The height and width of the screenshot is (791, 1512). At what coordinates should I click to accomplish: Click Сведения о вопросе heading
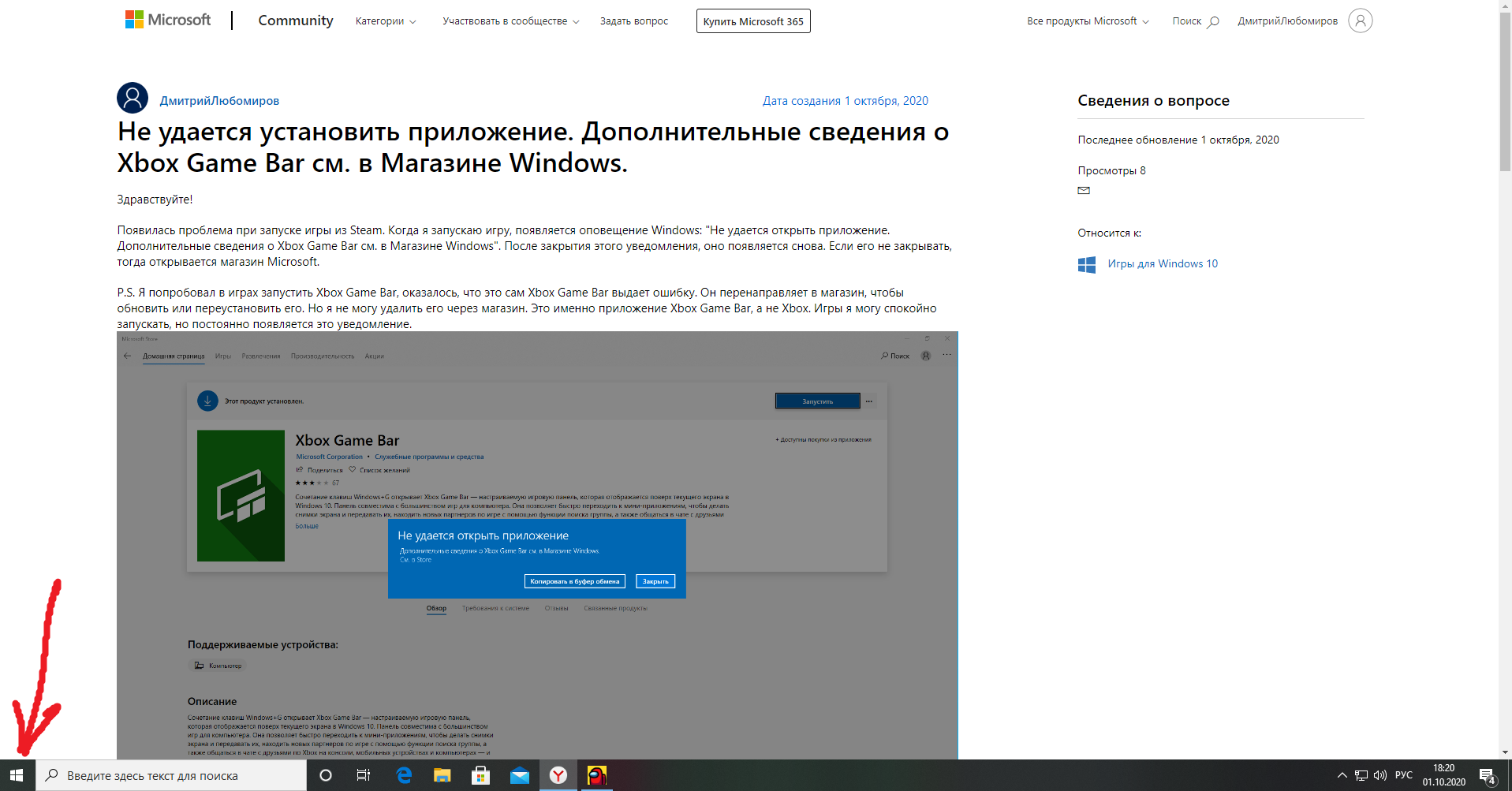coord(1154,100)
